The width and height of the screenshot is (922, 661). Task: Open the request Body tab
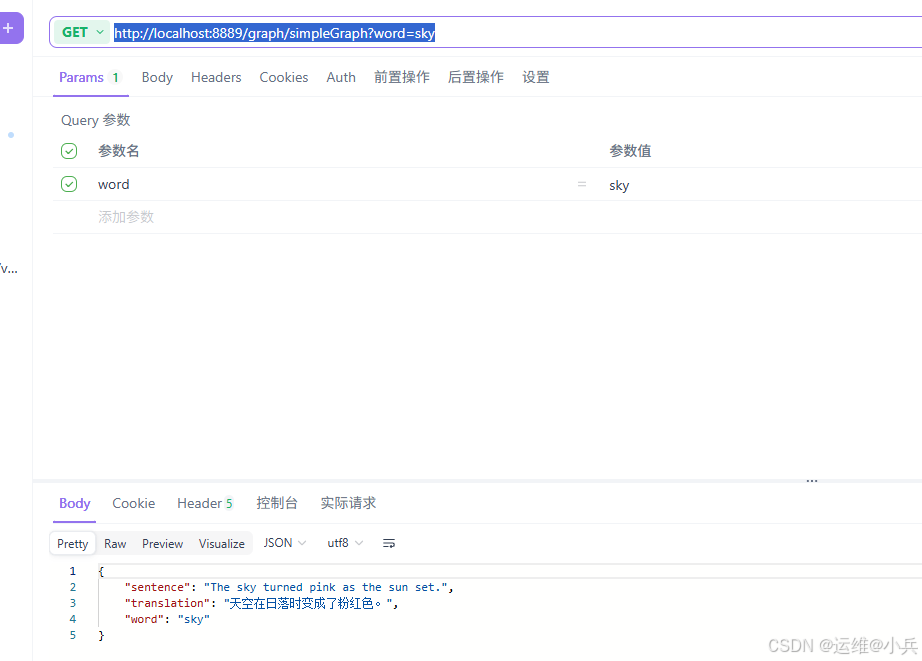157,77
